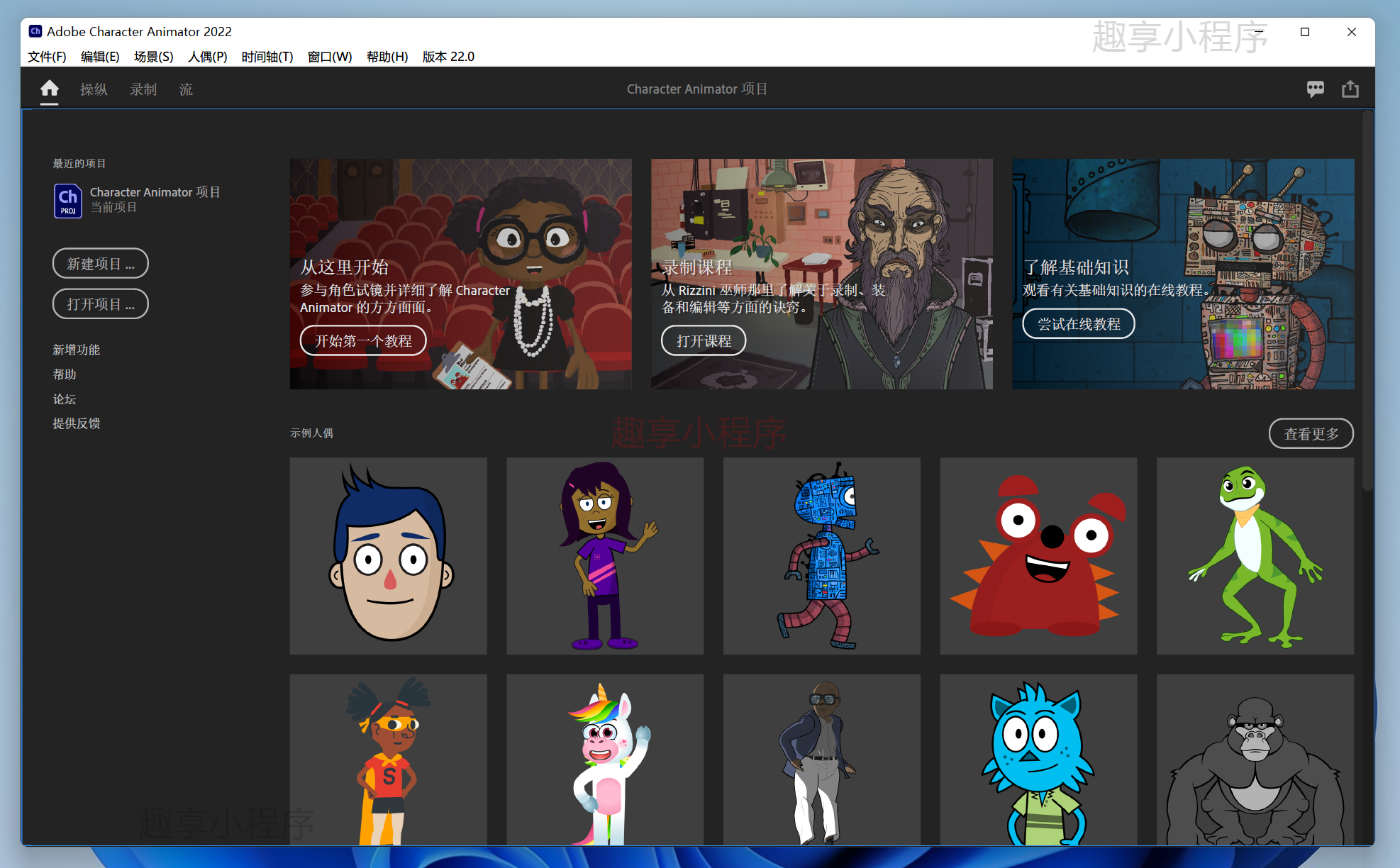
Task: Maximize the Character Animator window
Action: pyautogui.click(x=1304, y=32)
